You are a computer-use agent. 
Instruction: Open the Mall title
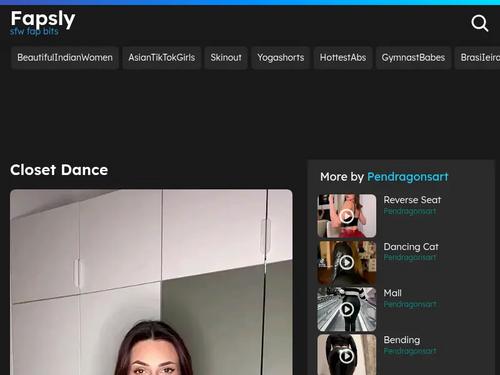[392, 293]
